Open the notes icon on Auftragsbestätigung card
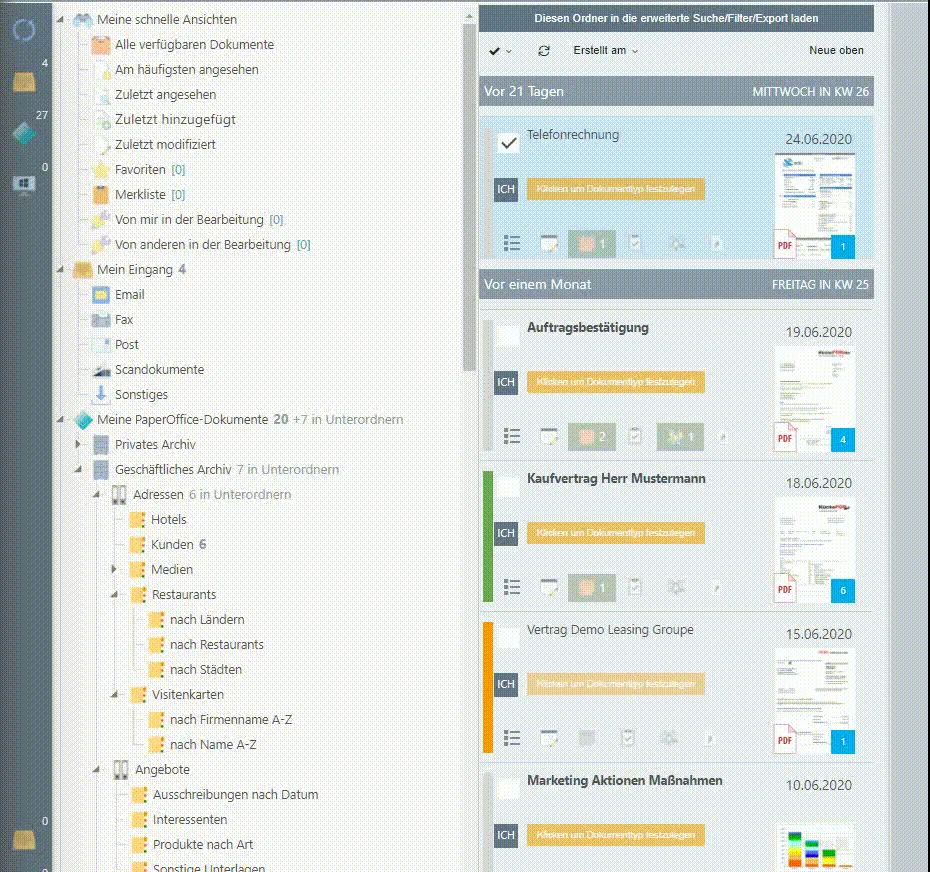 tap(549, 437)
